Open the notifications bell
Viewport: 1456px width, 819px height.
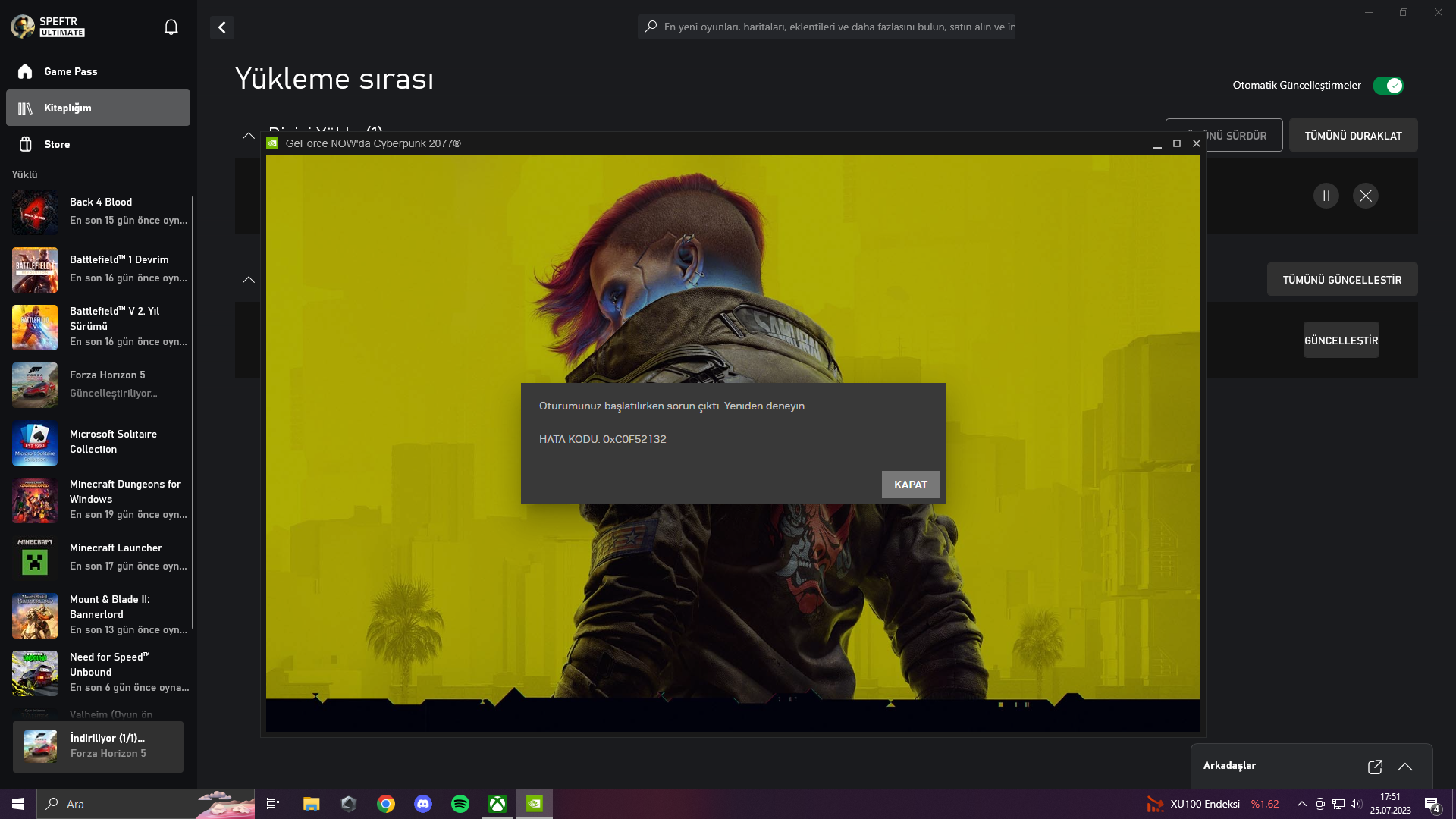[171, 26]
